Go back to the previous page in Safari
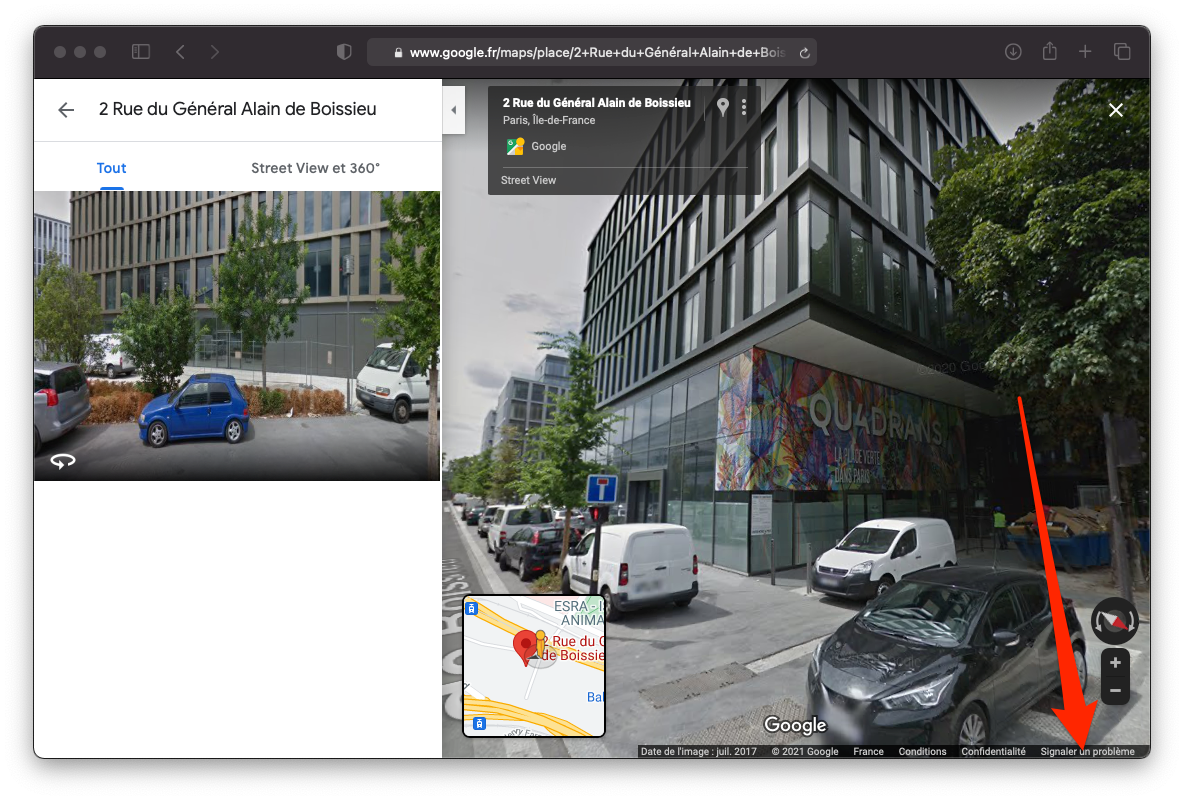 180,51
